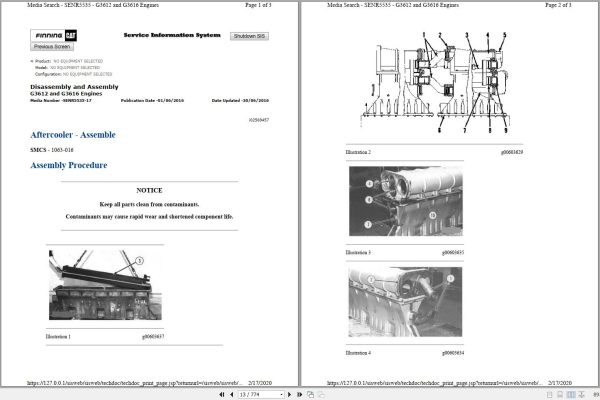
Task: Click 'Keep all parts clean from contaminants.' line
Action: (149, 204)
